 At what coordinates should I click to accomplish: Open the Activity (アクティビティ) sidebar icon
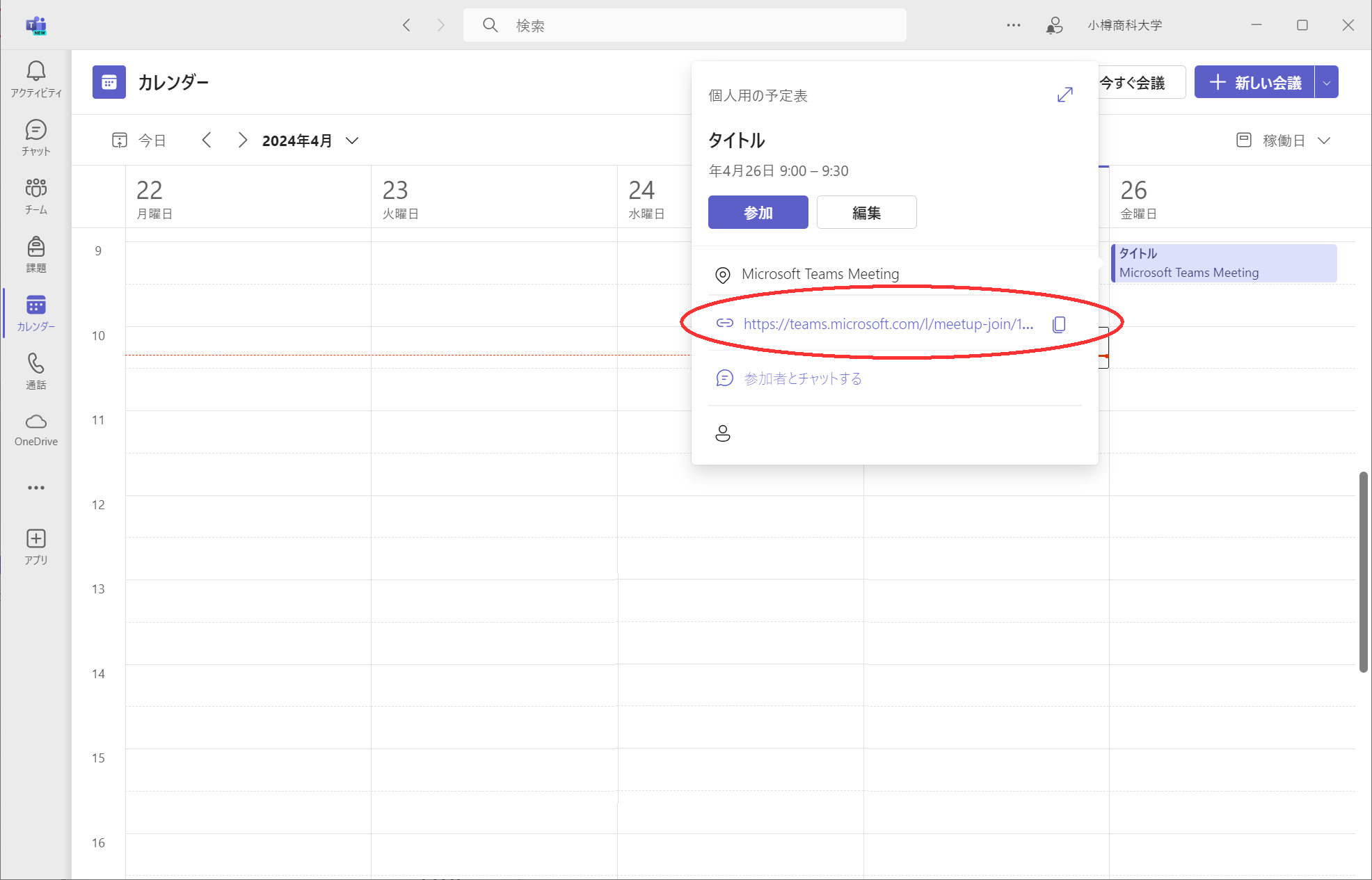tap(36, 79)
